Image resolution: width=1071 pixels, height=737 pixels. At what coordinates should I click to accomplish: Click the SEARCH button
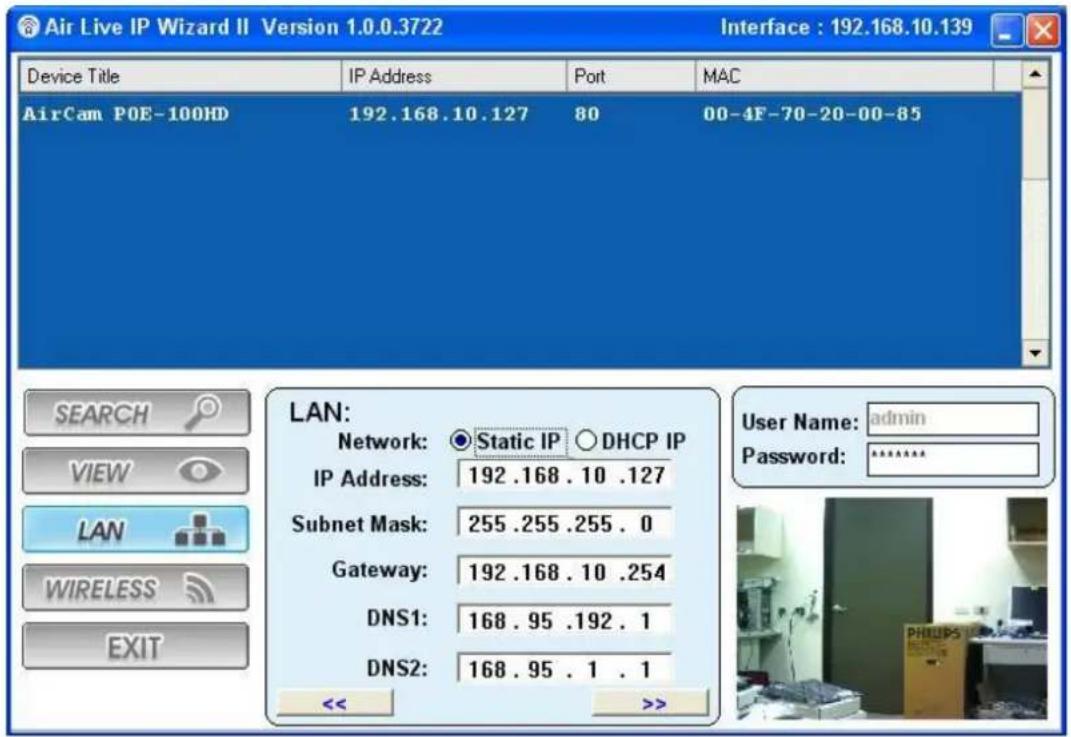point(137,413)
